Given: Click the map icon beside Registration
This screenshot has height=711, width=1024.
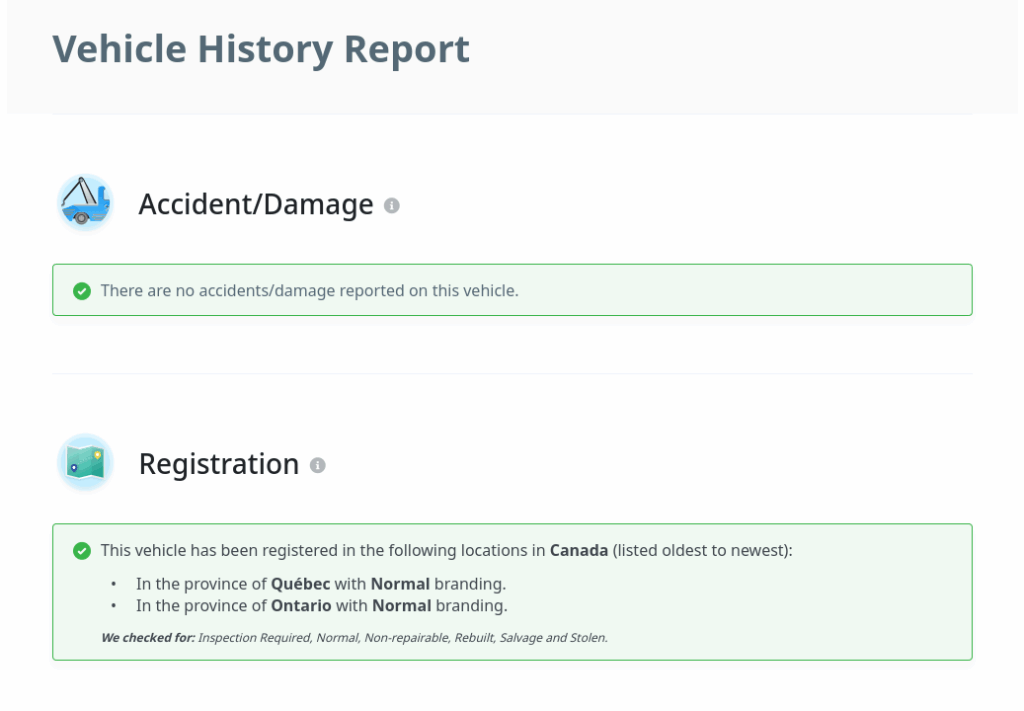Looking at the screenshot, I should [85, 462].
